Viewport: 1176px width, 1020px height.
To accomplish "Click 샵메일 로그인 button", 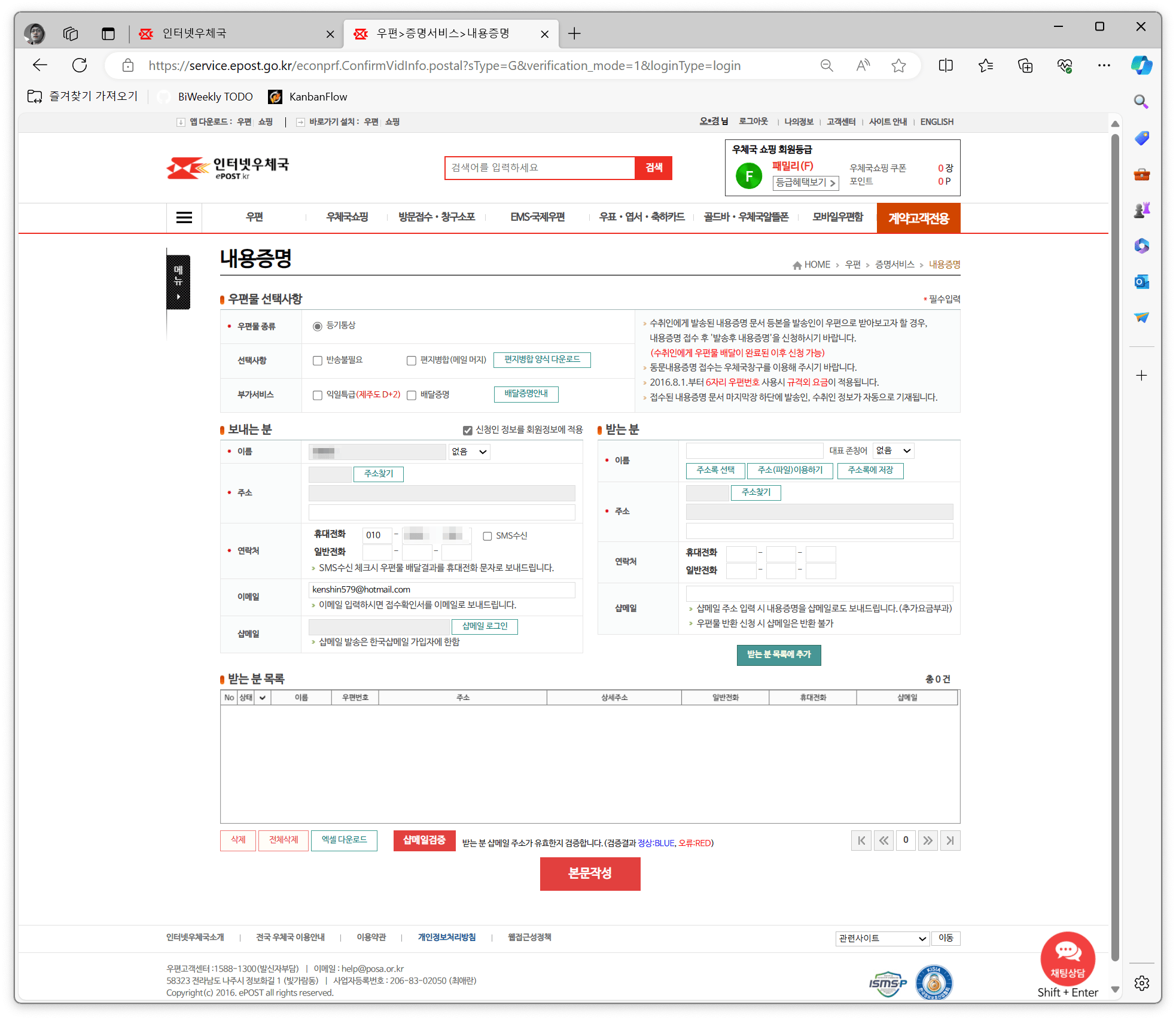I will point(485,626).
